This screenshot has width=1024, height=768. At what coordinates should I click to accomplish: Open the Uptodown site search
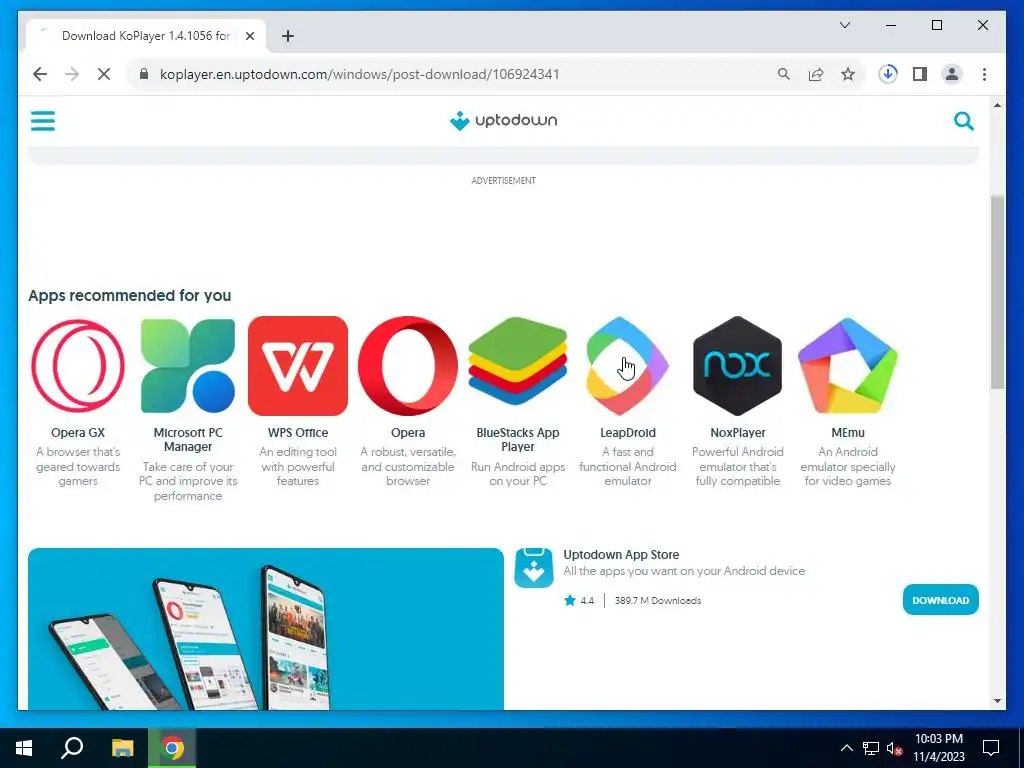(x=963, y=121)
